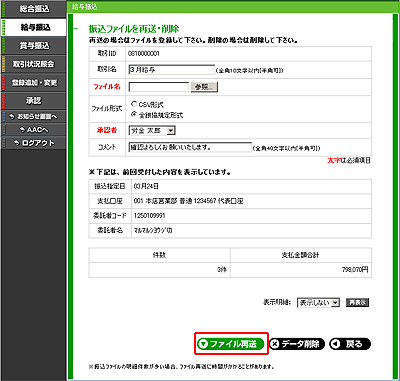This screenshot has height=381, width=400.
Task: Click the left-arrow icon on 戻る
Action: 336,344
